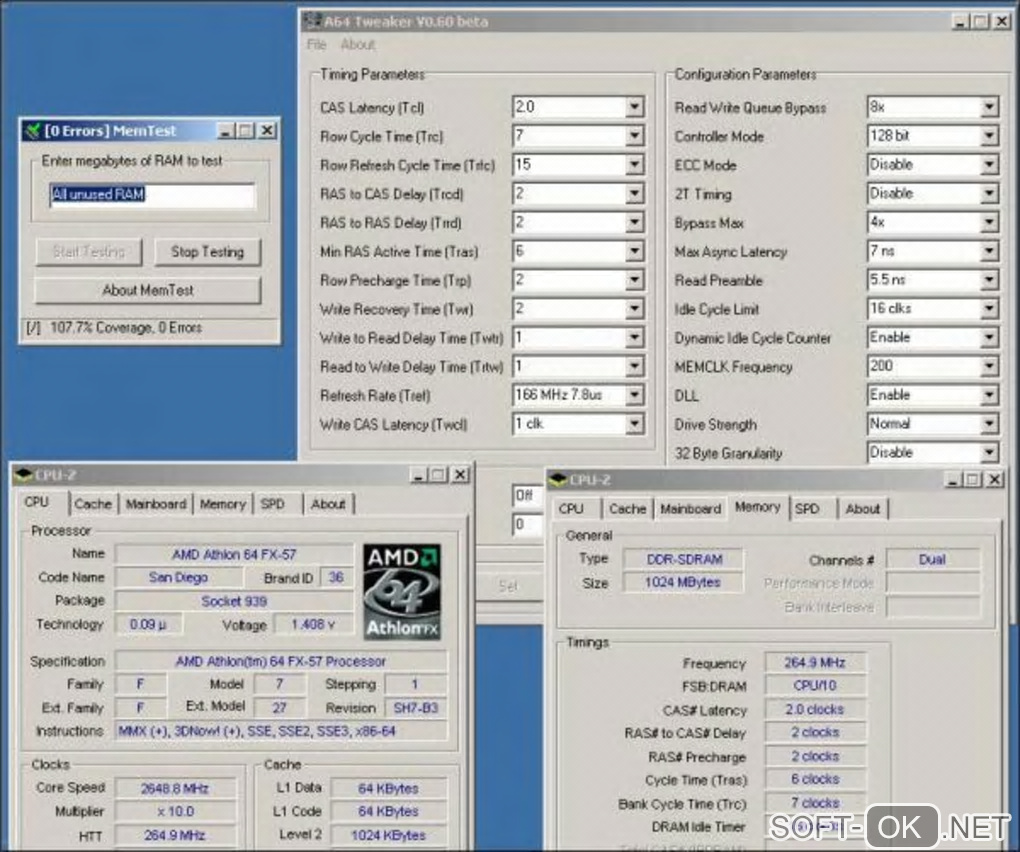Minimize the MemTest window
The height and width of the screenshot is (852, 1020).
[x=225, y=131]
